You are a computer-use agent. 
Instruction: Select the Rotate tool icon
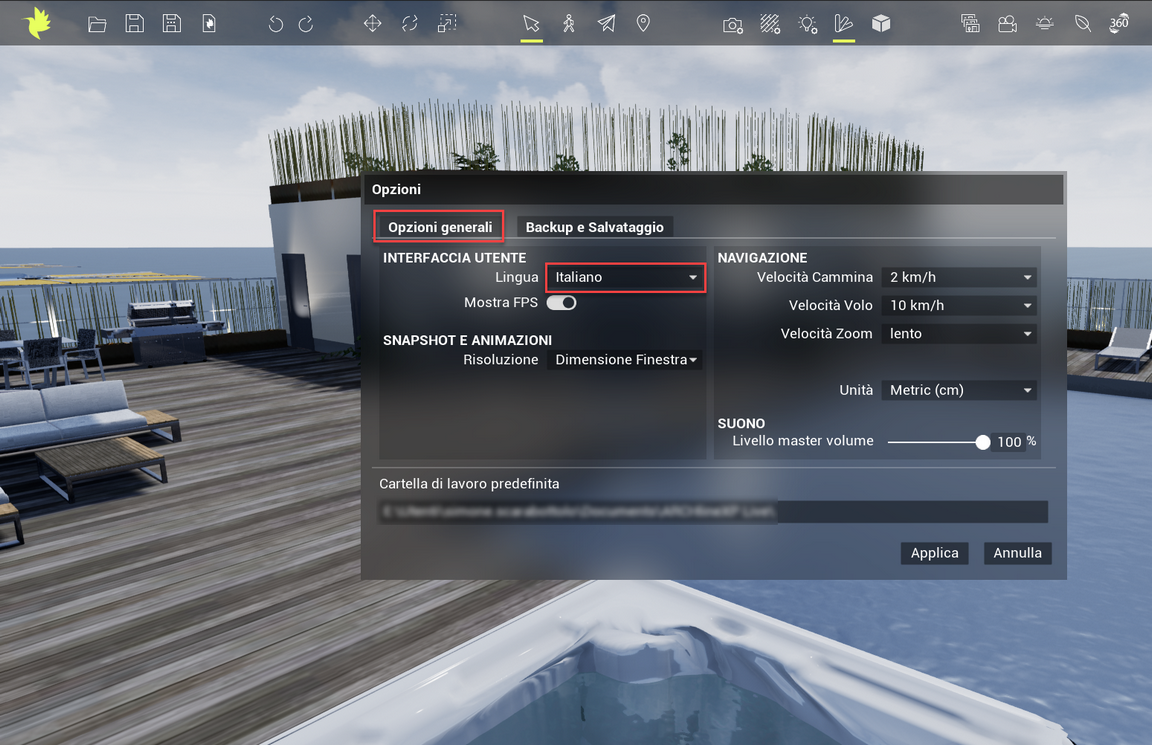[410, 24]
